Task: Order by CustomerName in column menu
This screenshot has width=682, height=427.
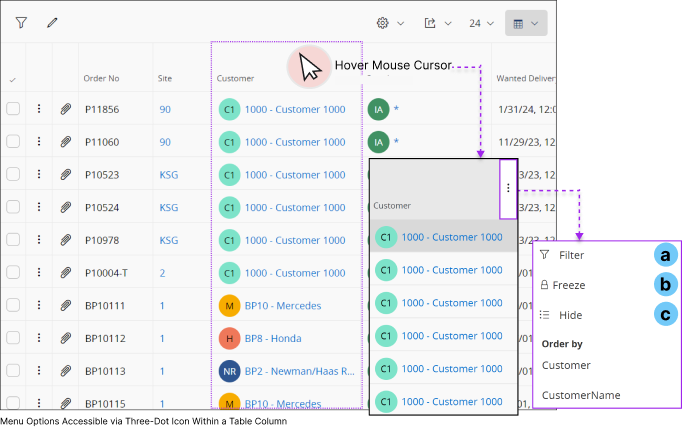Action: (580, 396)
